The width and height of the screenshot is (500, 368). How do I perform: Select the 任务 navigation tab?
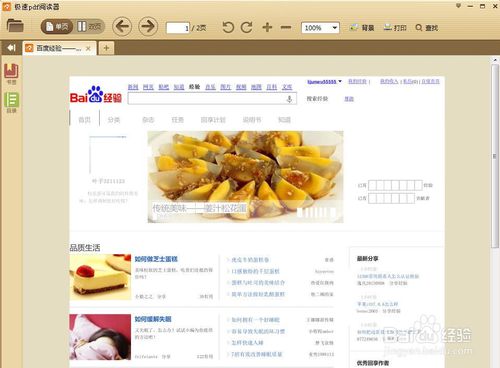tap(177, 120)
